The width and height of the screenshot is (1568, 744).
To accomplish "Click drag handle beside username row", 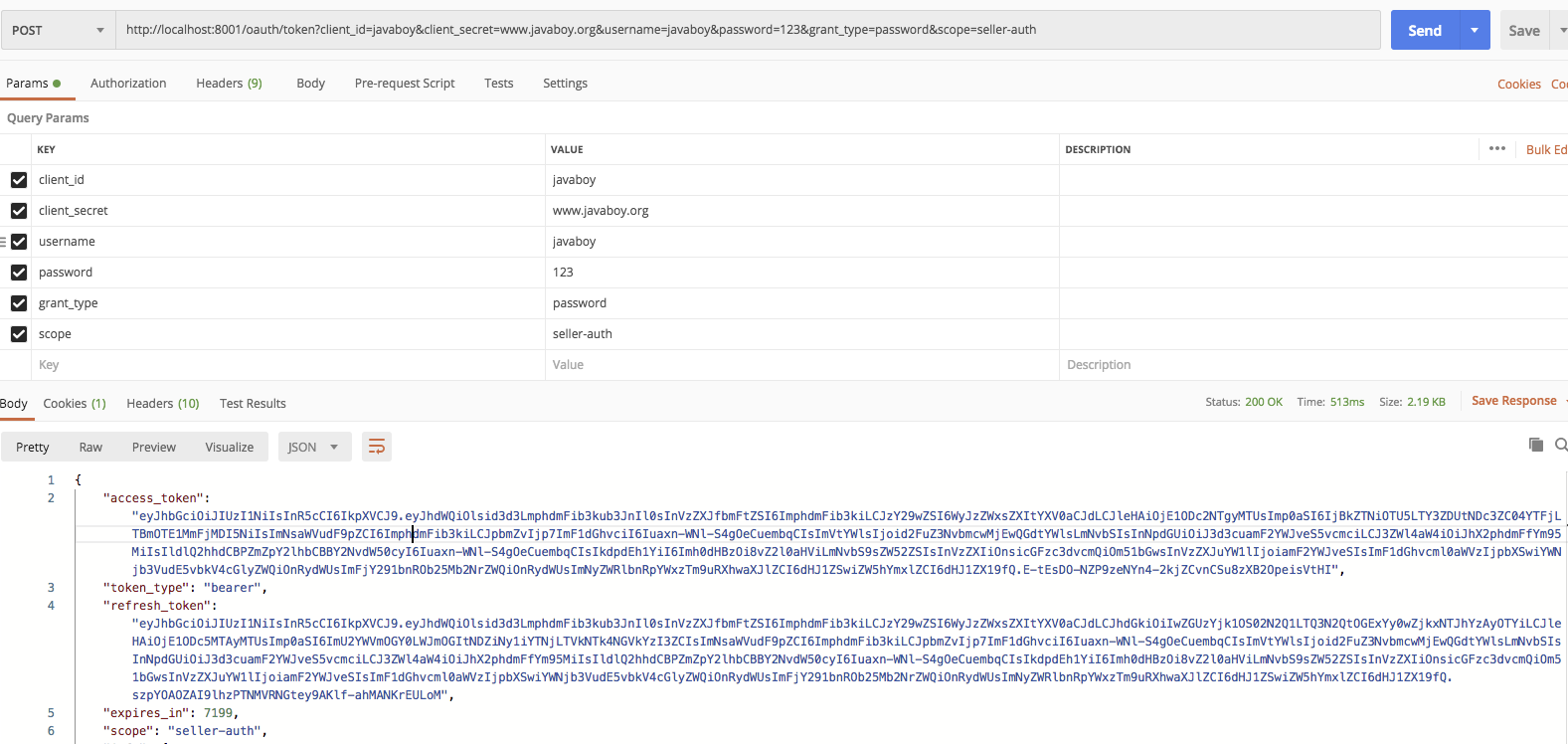I will point(3,242).
